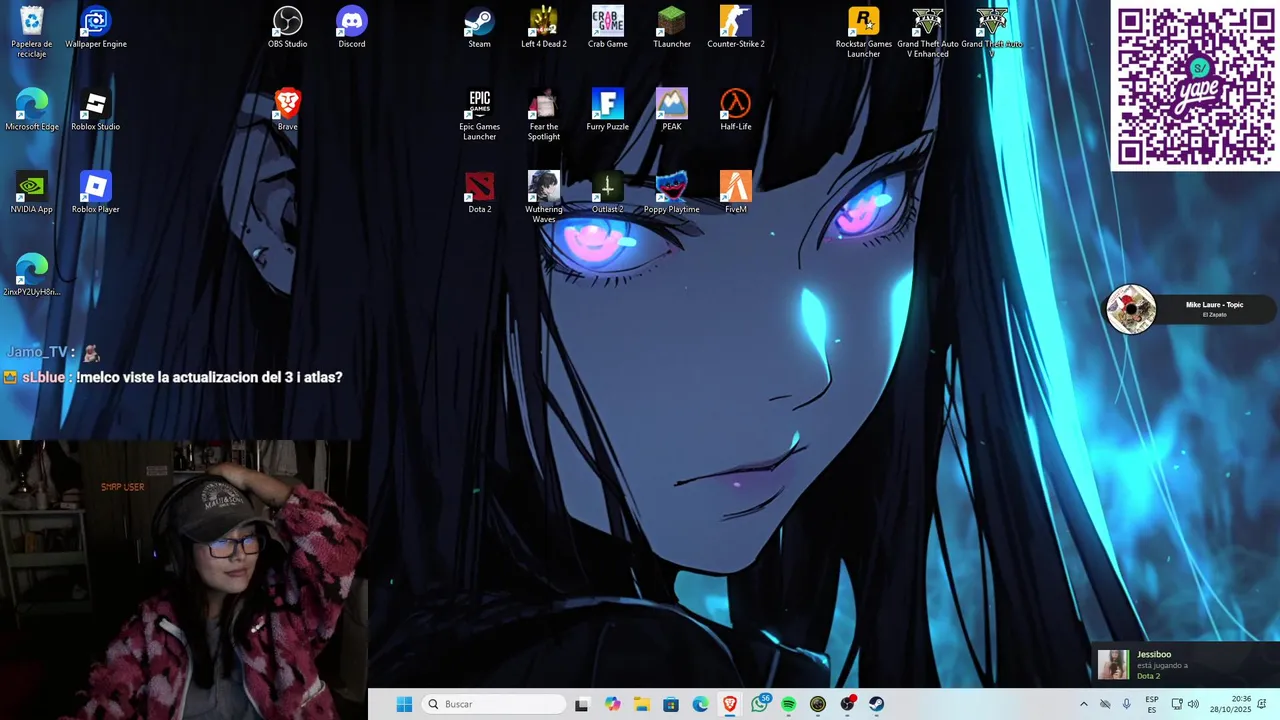
Task: Open the 2inxPY2UyH8ri Edge shortcut
Action: (x=32, y=276)
